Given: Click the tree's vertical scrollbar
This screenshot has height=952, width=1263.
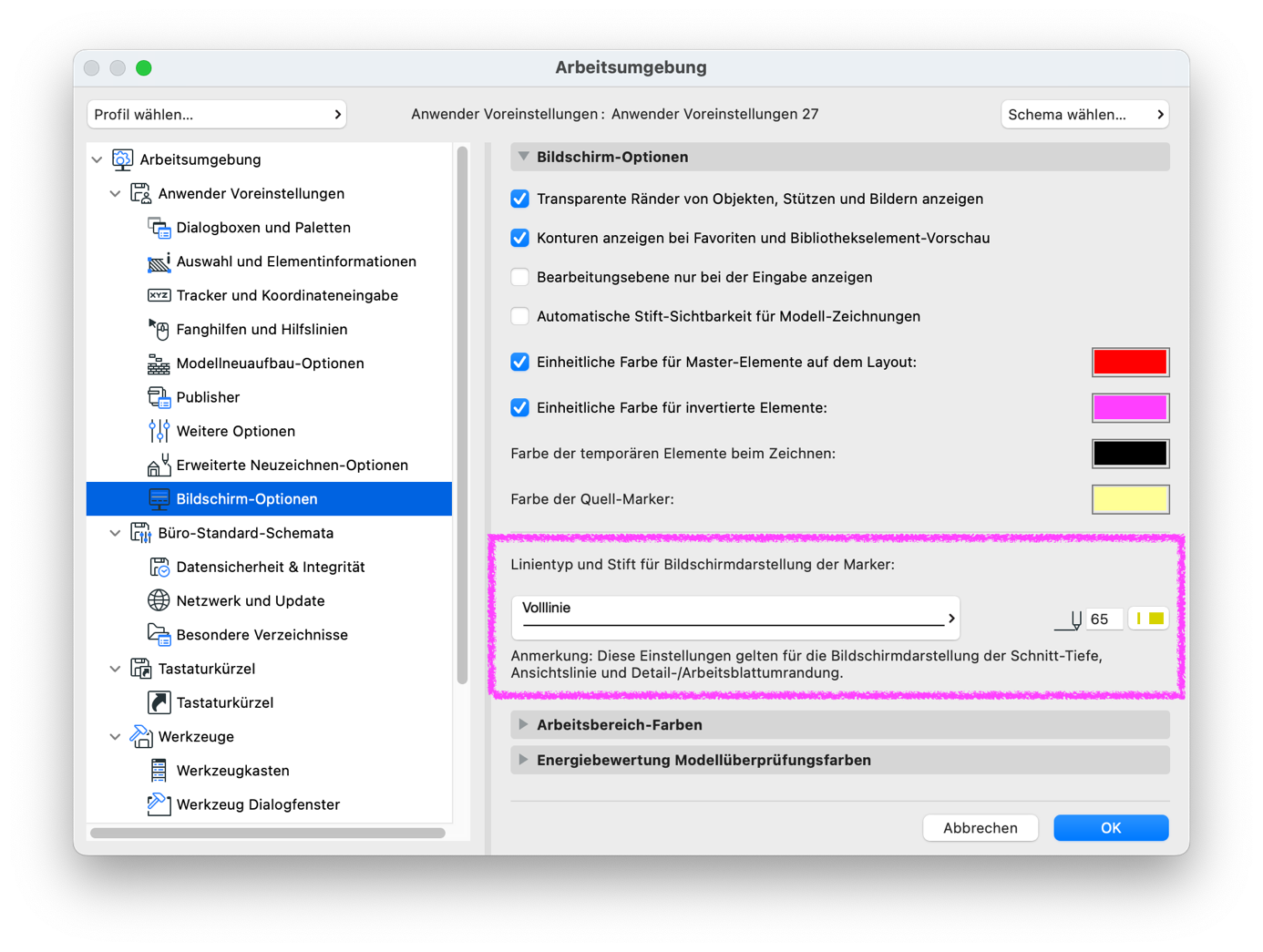Looking at the screenshot, I should (x=462, y=415).
